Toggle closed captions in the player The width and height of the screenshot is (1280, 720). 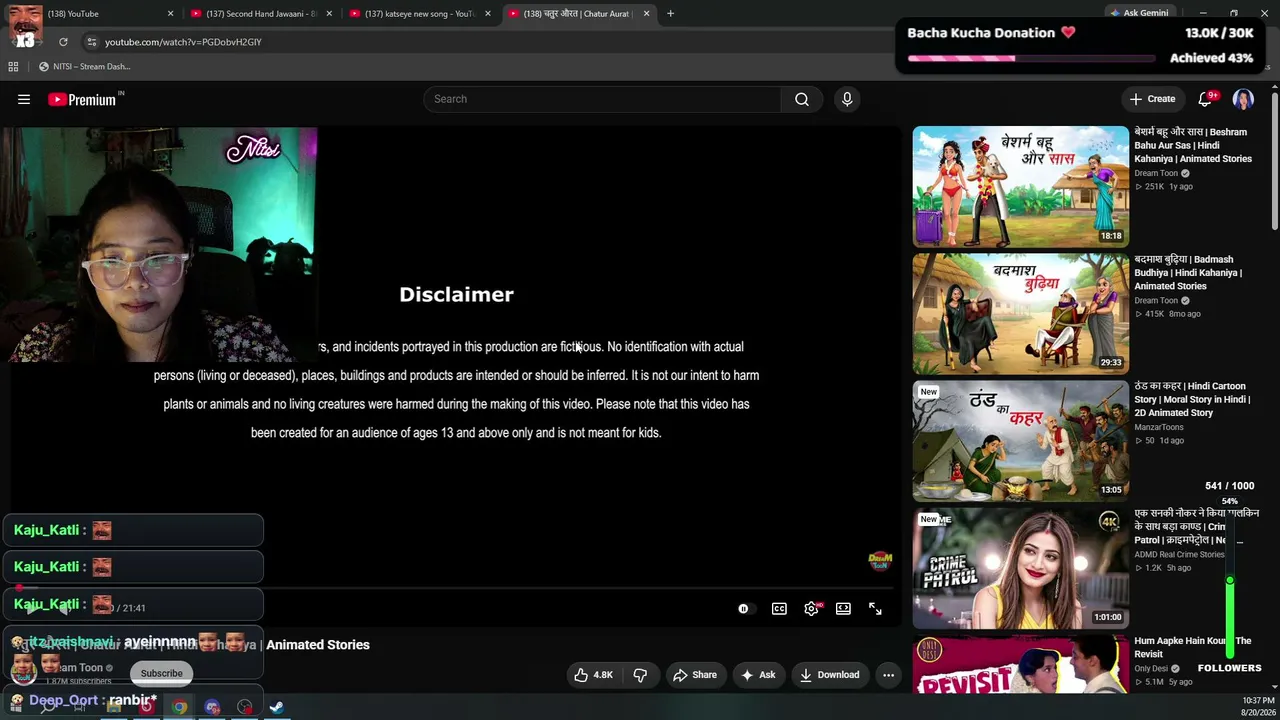coord(779,608)
